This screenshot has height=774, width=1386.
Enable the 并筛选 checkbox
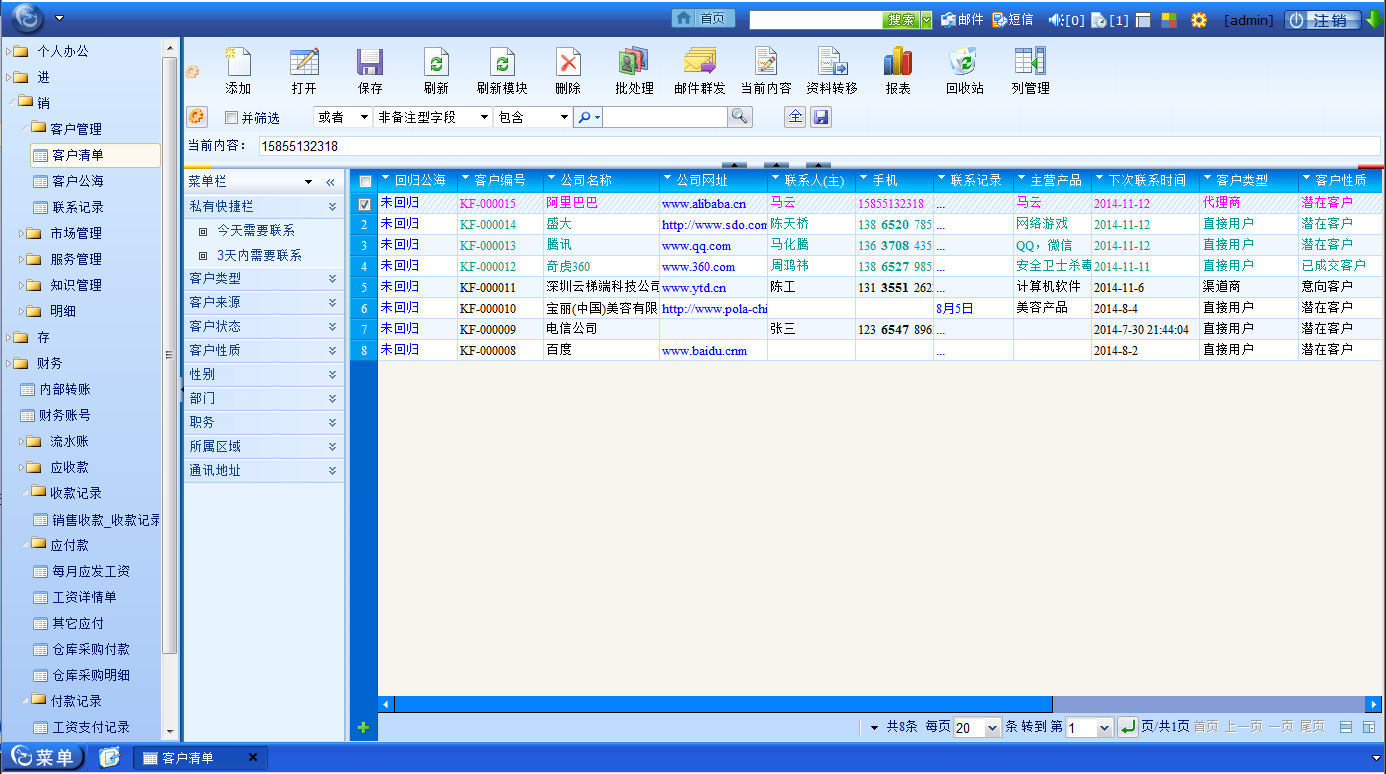coord(232,118)
